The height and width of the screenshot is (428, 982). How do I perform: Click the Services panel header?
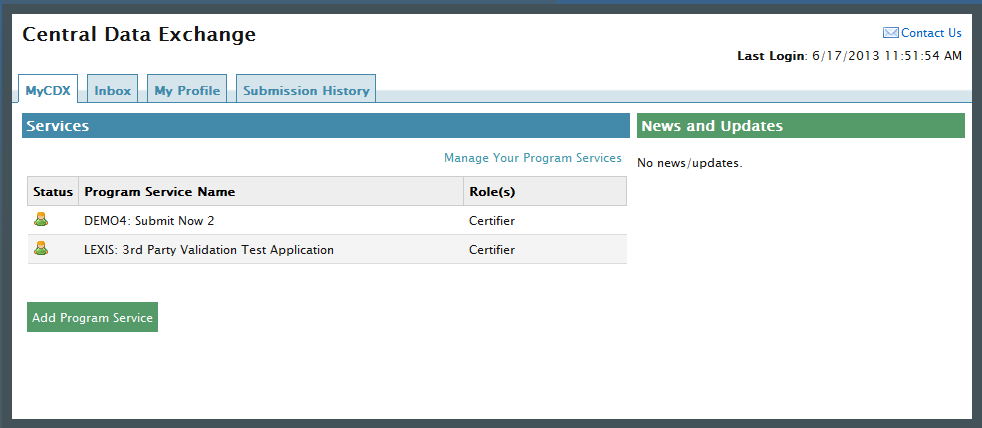pos(326,125)
